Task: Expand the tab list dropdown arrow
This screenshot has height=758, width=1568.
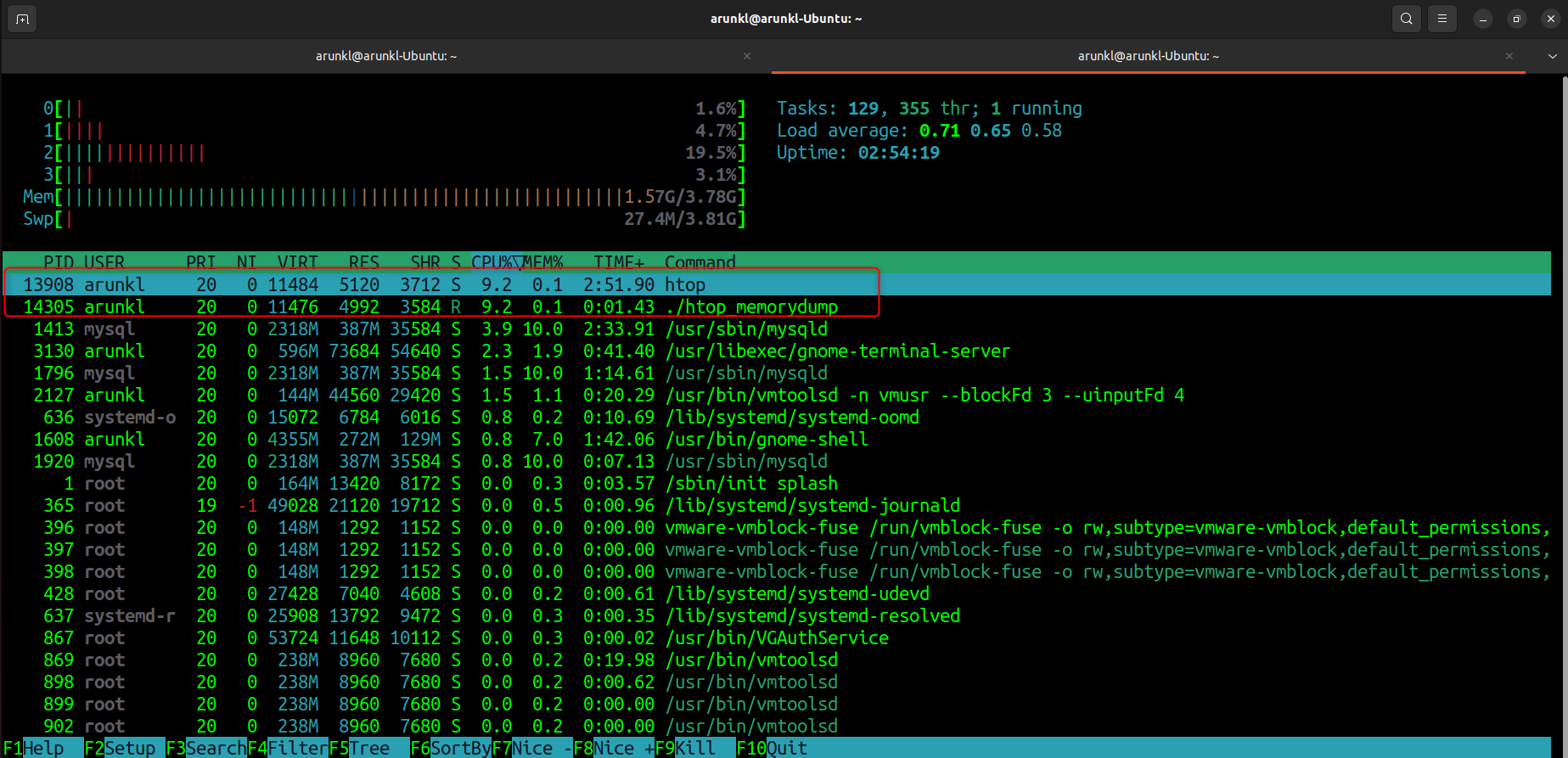Action: click(1552, 56)
